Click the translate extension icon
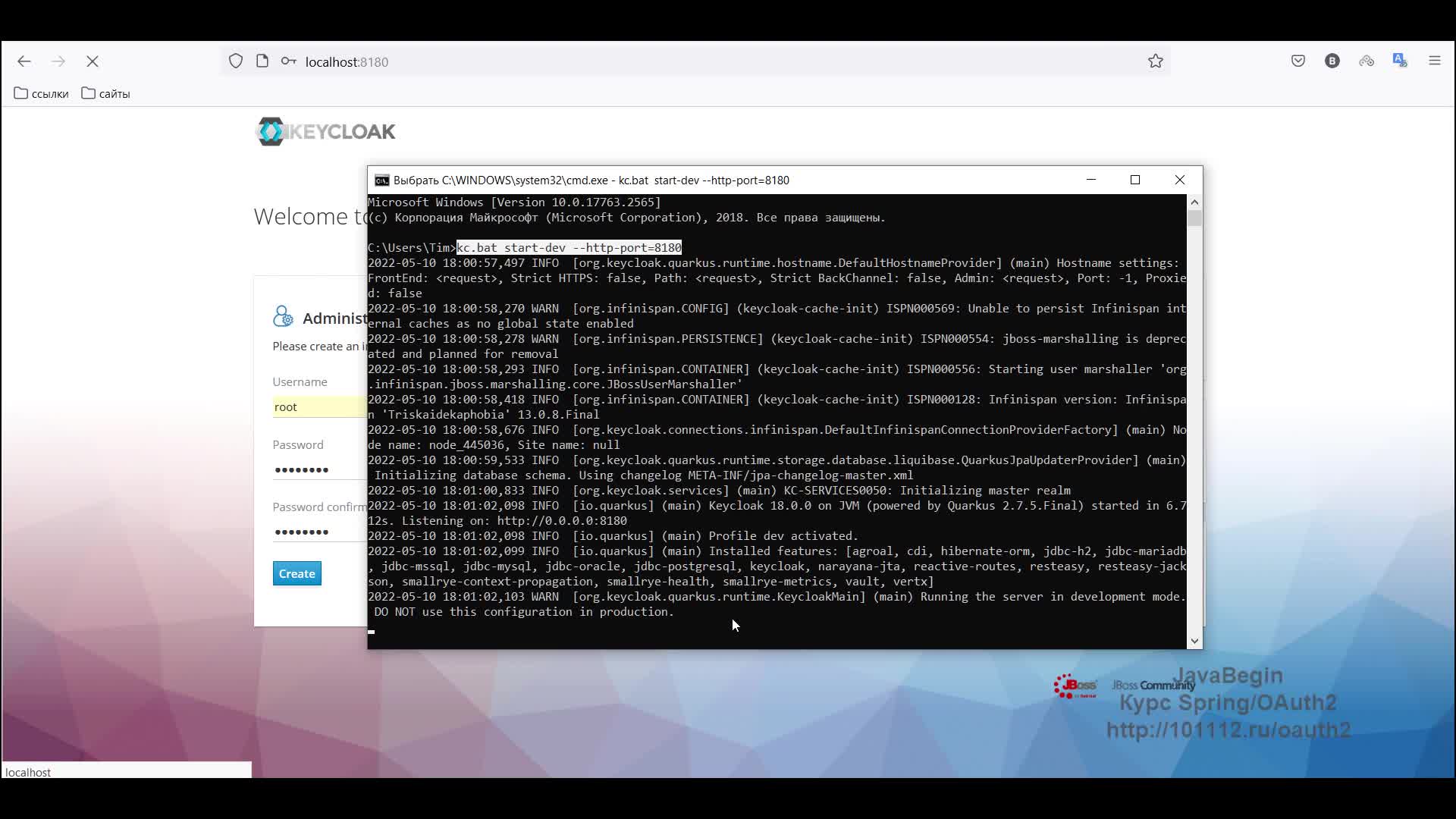Screen dimensions: 1456x819 point(1400,61)
